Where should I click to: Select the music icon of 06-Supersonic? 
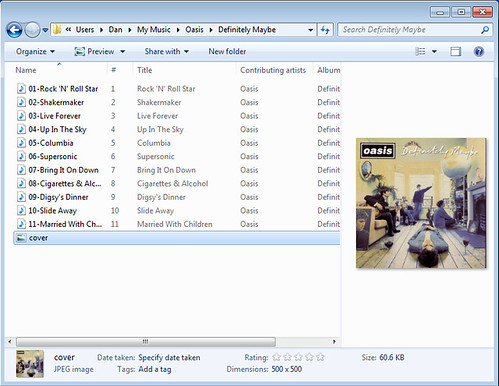point(21,156)
